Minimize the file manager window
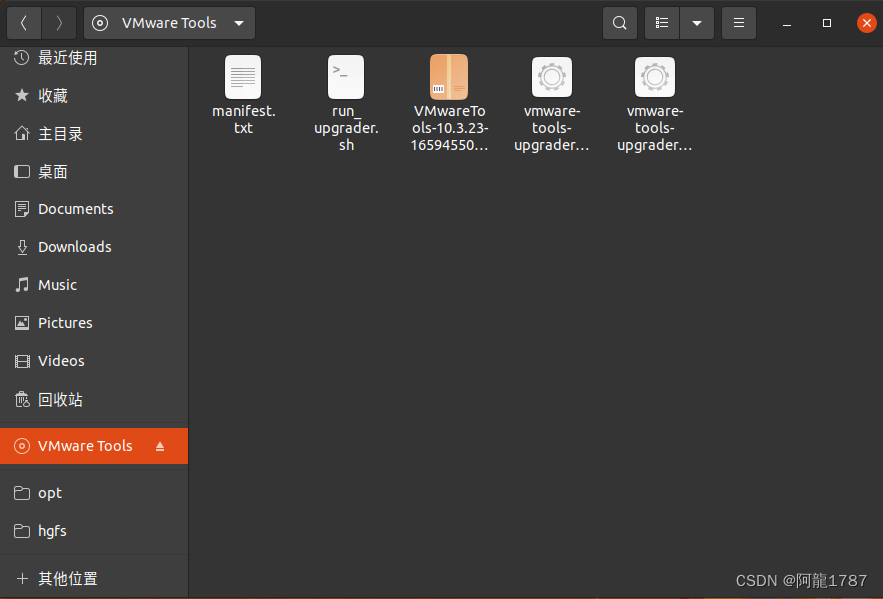Image resolution: width=883 pixels, height=599 pixels. pos(787,24)
